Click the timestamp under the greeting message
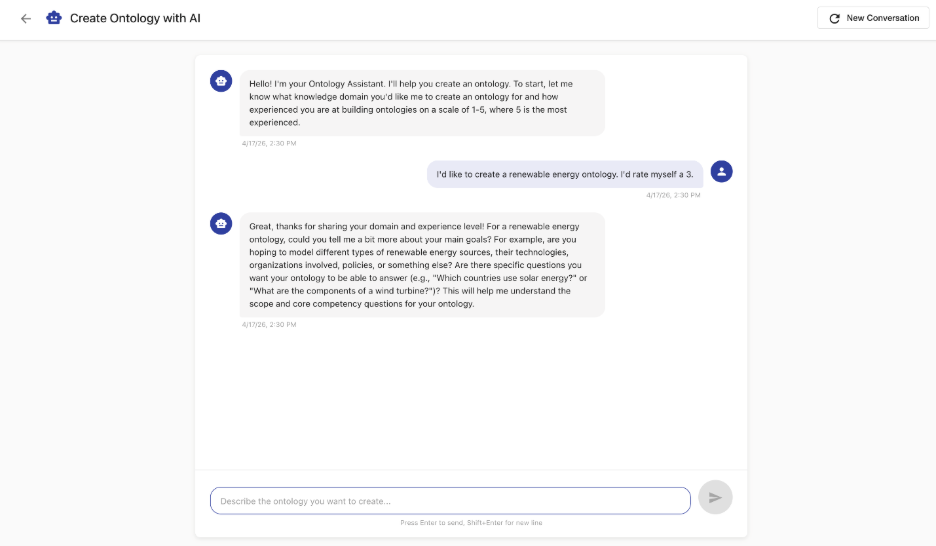 (269, 143)
